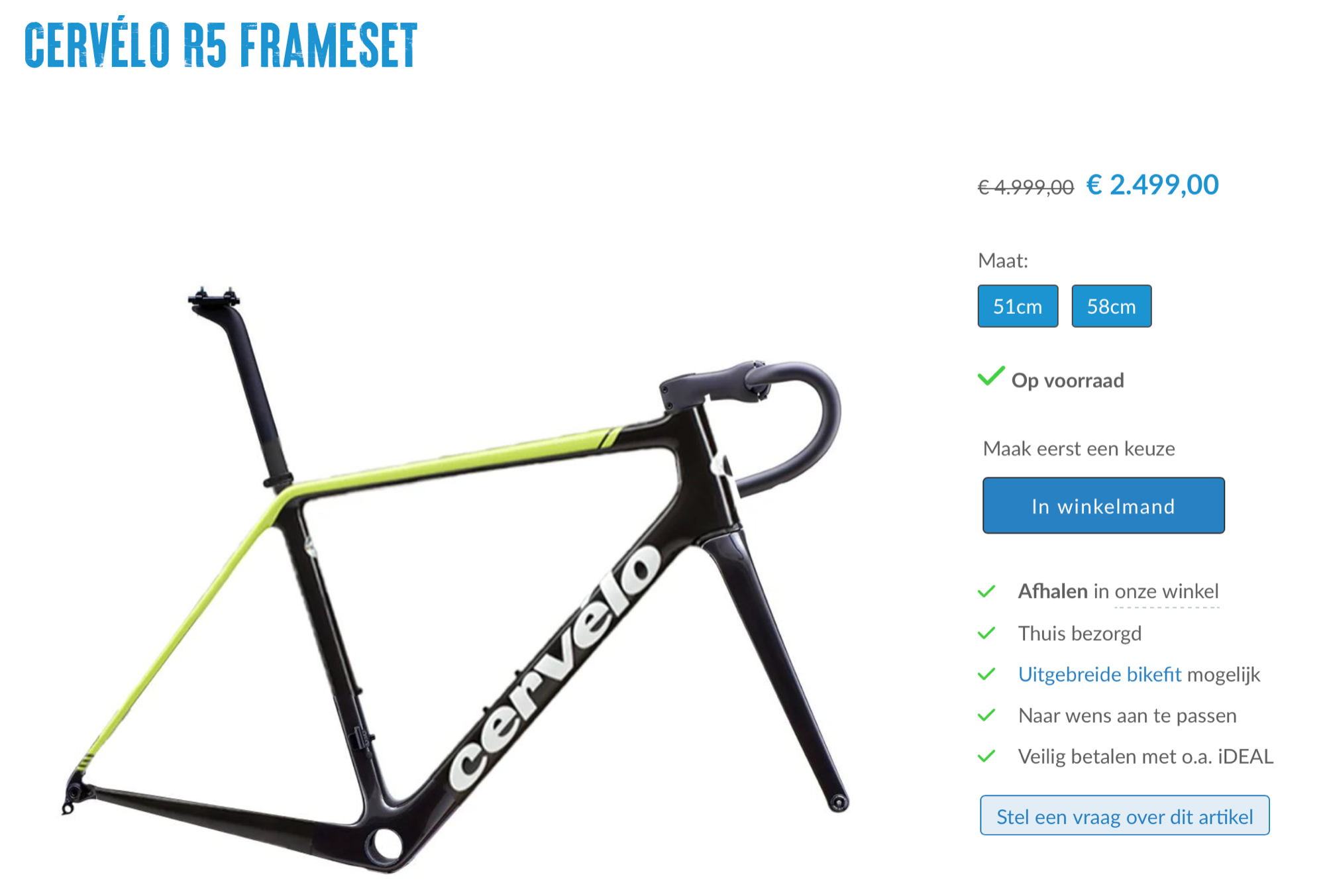Click the Afhalen pickup option text
The height and width of the screenshot is (896, 1325).
(x=1053, y=591)
